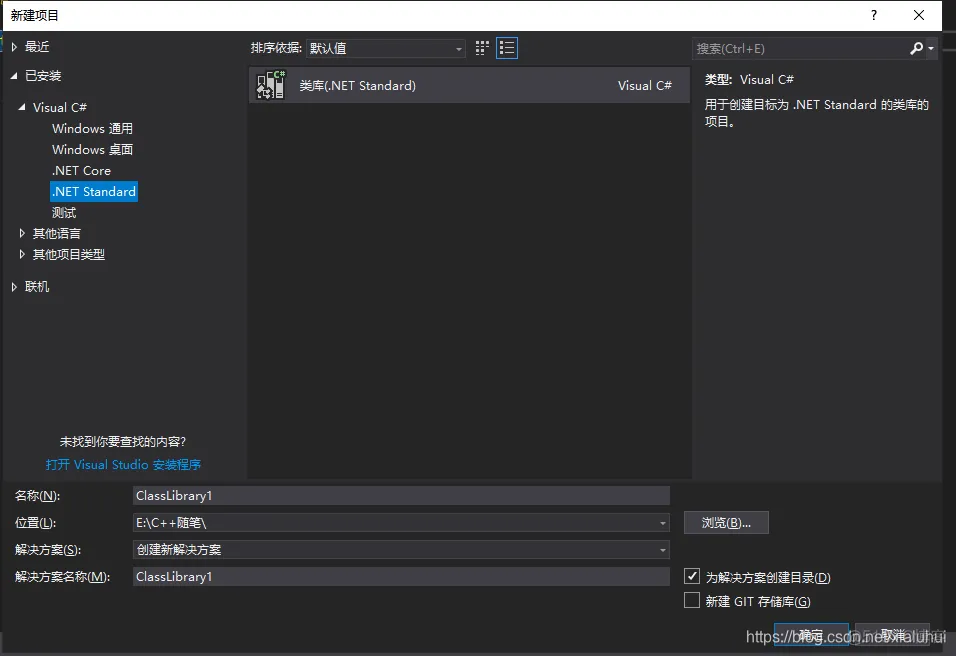
Task: Click the 联机 label
Action: 37,287
